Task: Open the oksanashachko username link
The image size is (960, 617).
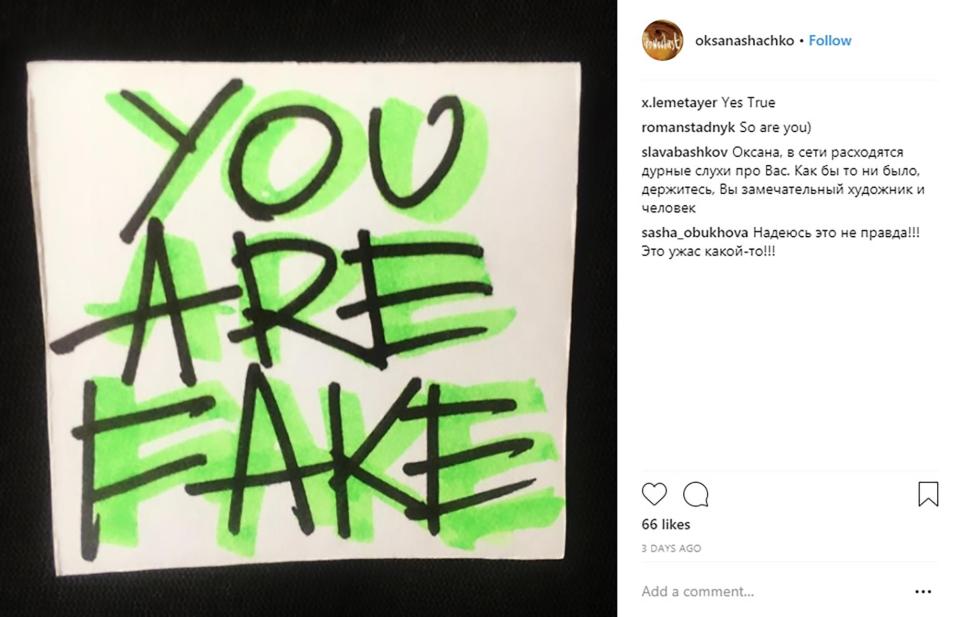Action: coord(744,40)
